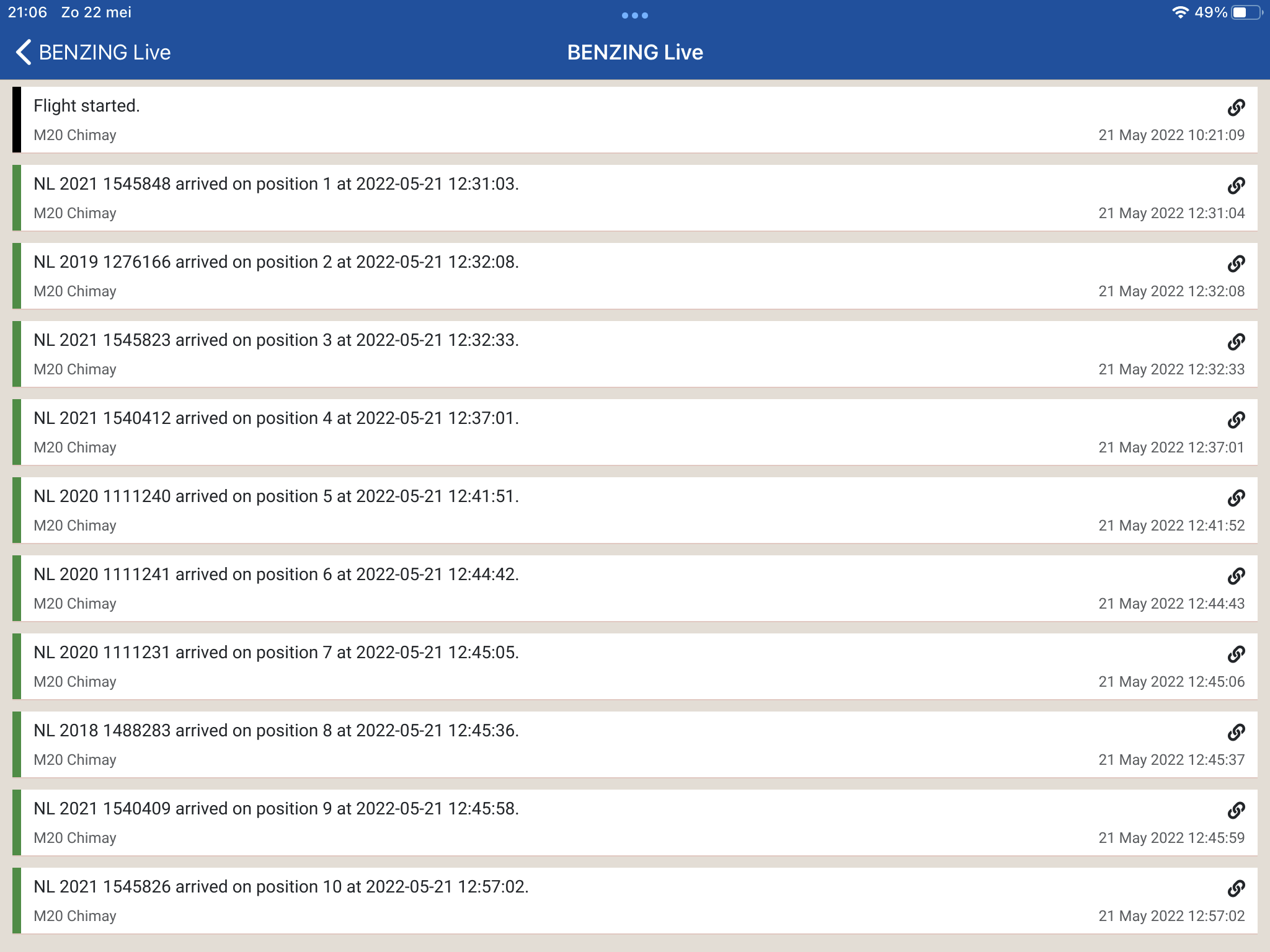Tap the centered 'BENZING Live' page title
The width and height of the screenshot is (1270, 952).
click(635, 52)
